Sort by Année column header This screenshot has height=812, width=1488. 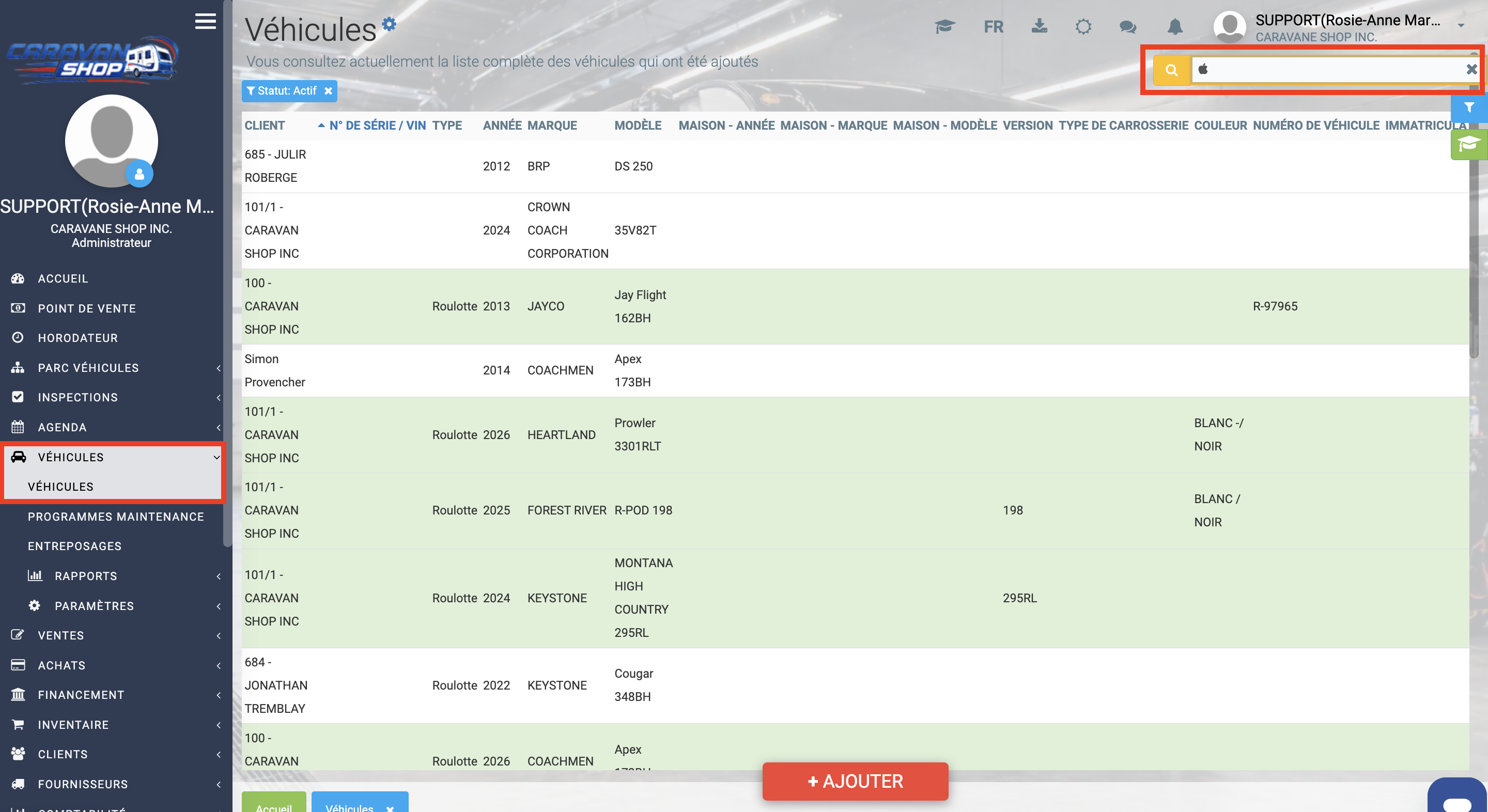(502, 126)
